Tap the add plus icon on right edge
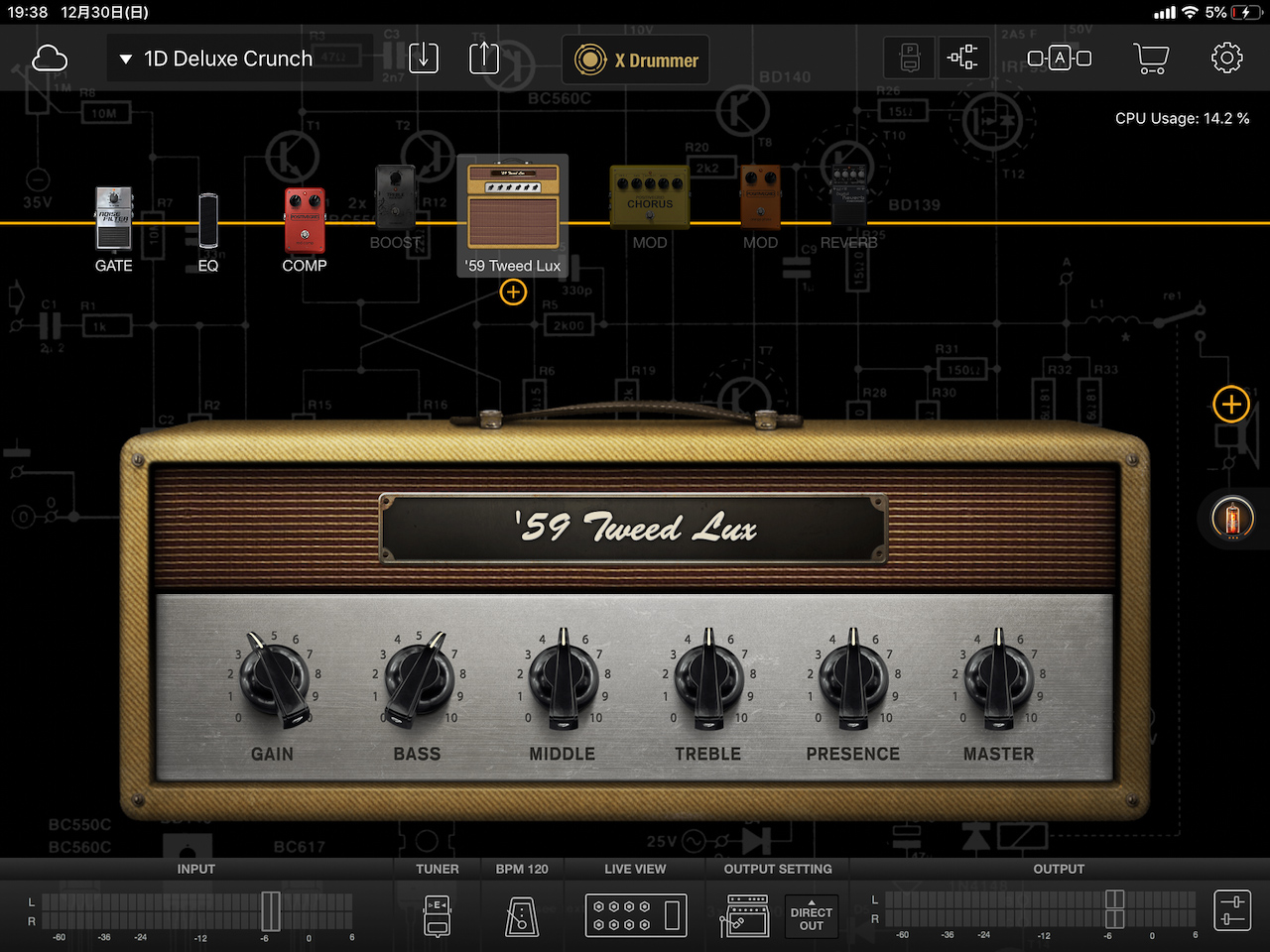This screenshot has height=952, width=1270. point(1231,405)
